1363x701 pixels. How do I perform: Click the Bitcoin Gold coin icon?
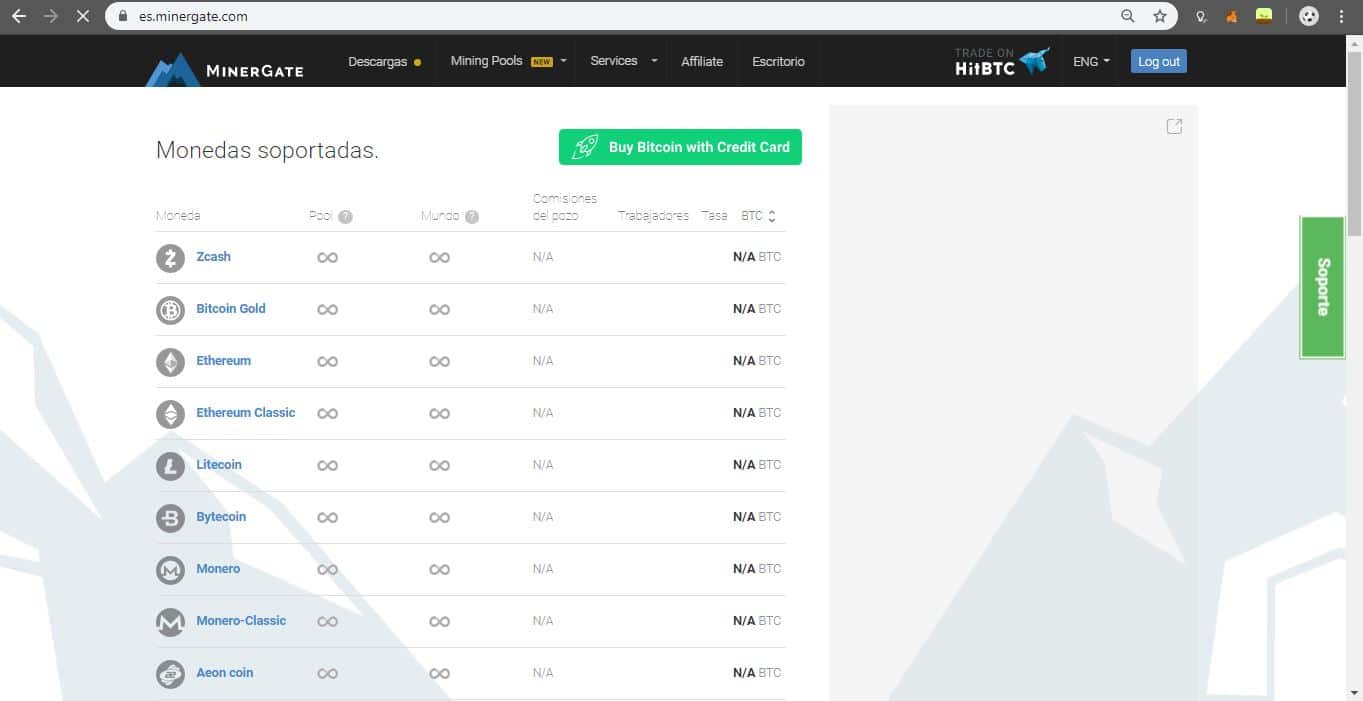pyautogui.click(x=171, y=310)
